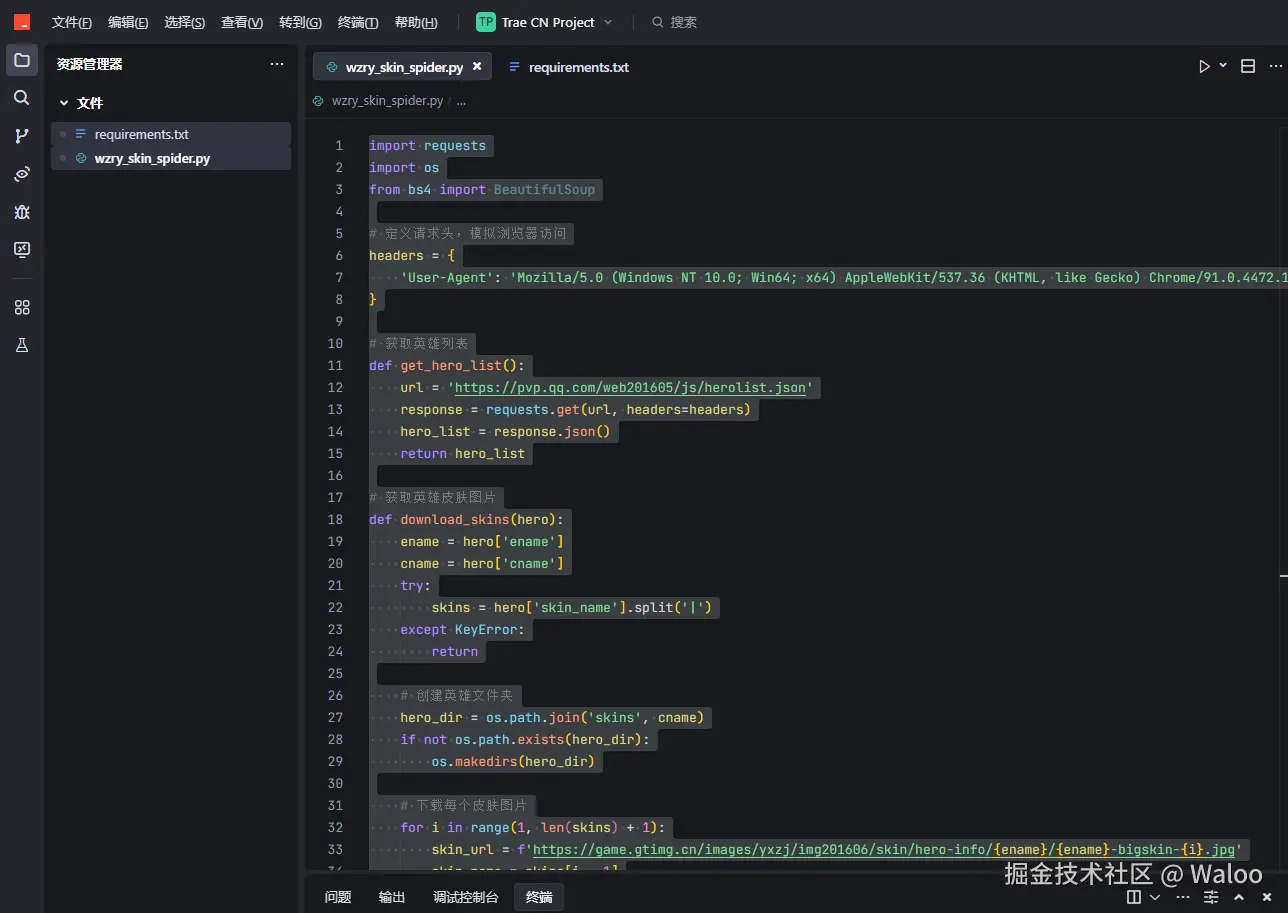Open the Run and Debug bug icon
The width and height of the screenshot is (1288, 913).
21,212
